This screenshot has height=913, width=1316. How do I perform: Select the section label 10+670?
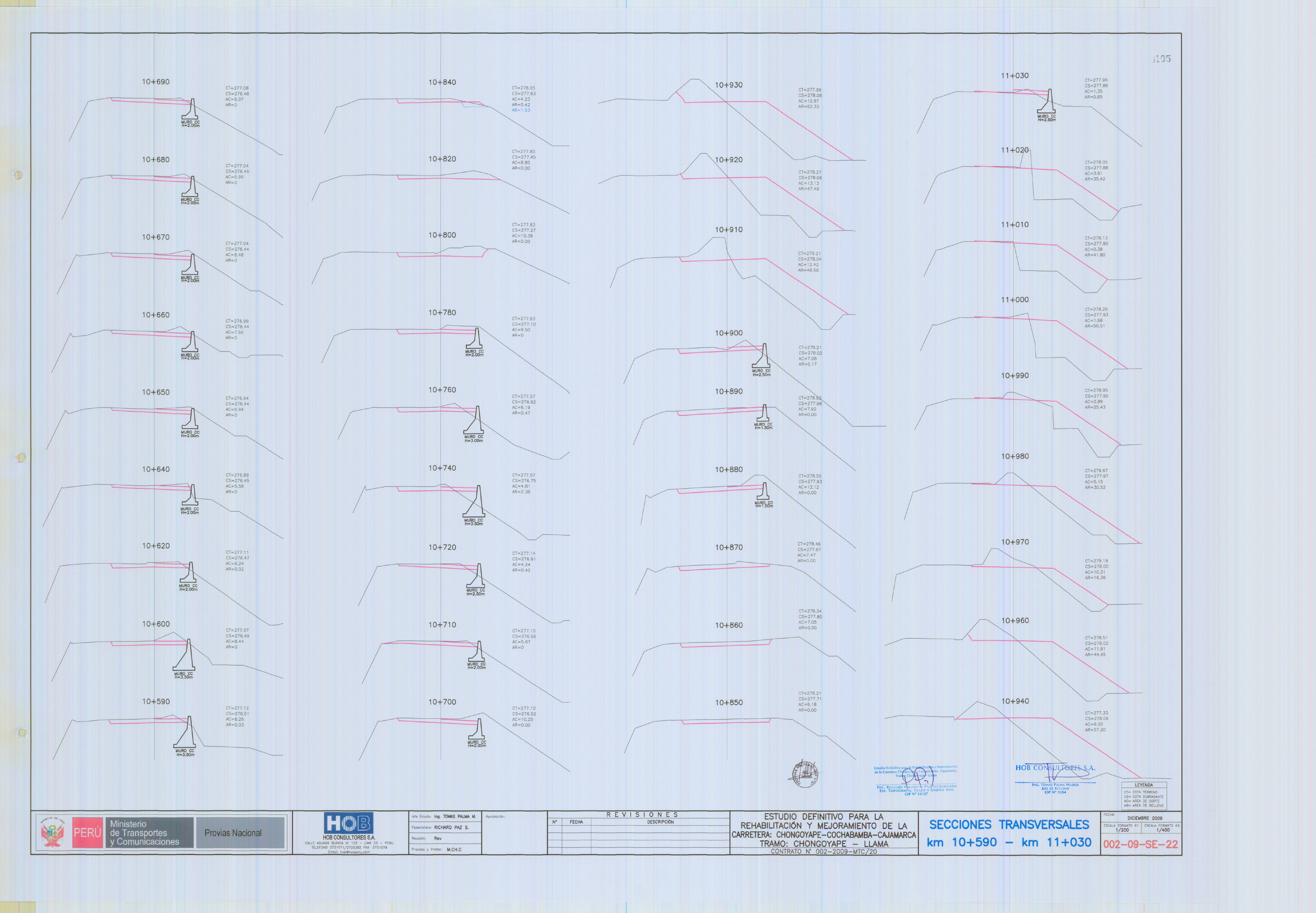click(155, 237)
